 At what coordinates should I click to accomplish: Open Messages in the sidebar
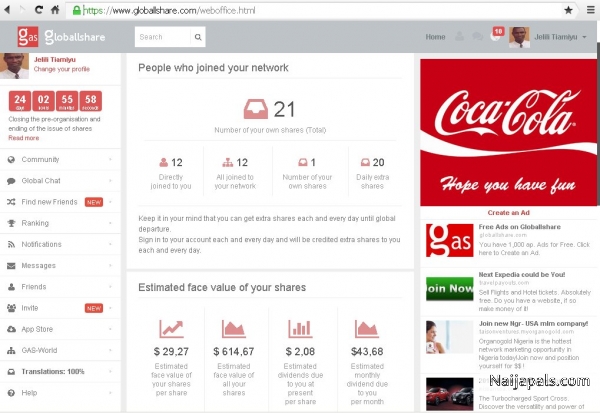60,266
